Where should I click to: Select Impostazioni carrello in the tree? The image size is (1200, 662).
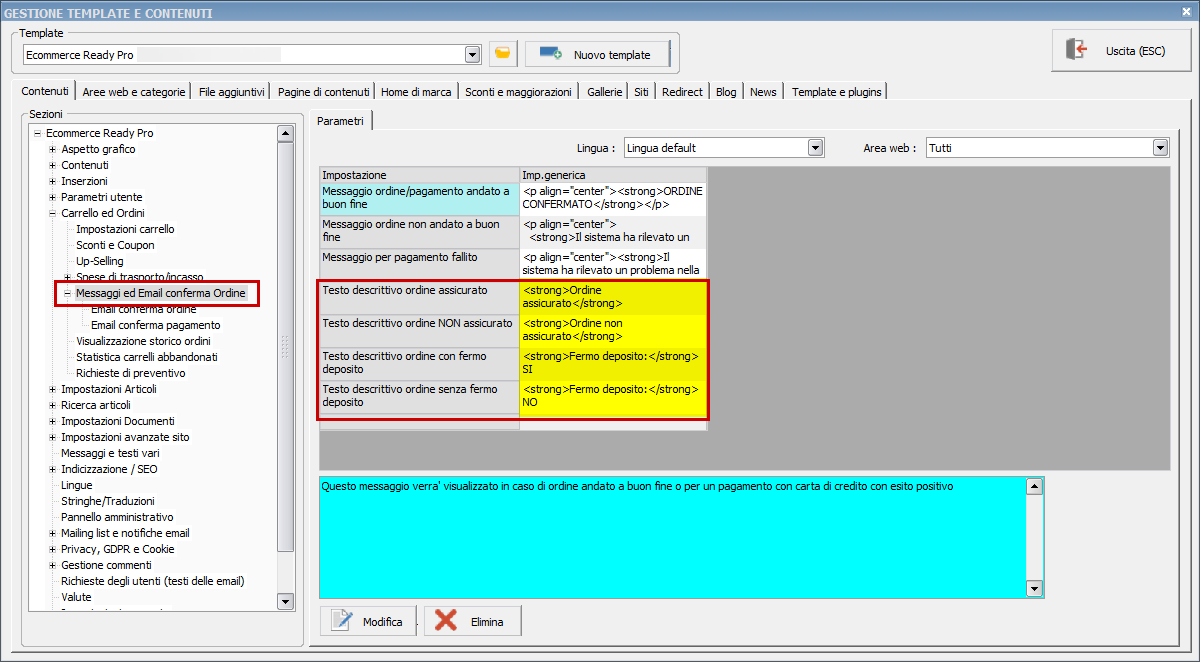click(x=125, y=229)
